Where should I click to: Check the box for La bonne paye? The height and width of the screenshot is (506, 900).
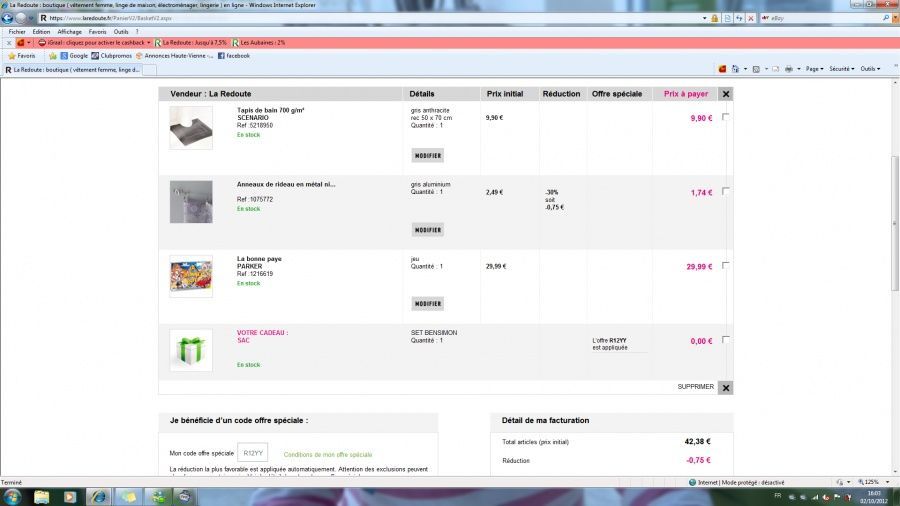pyautogui.click(x=725, y=265)
